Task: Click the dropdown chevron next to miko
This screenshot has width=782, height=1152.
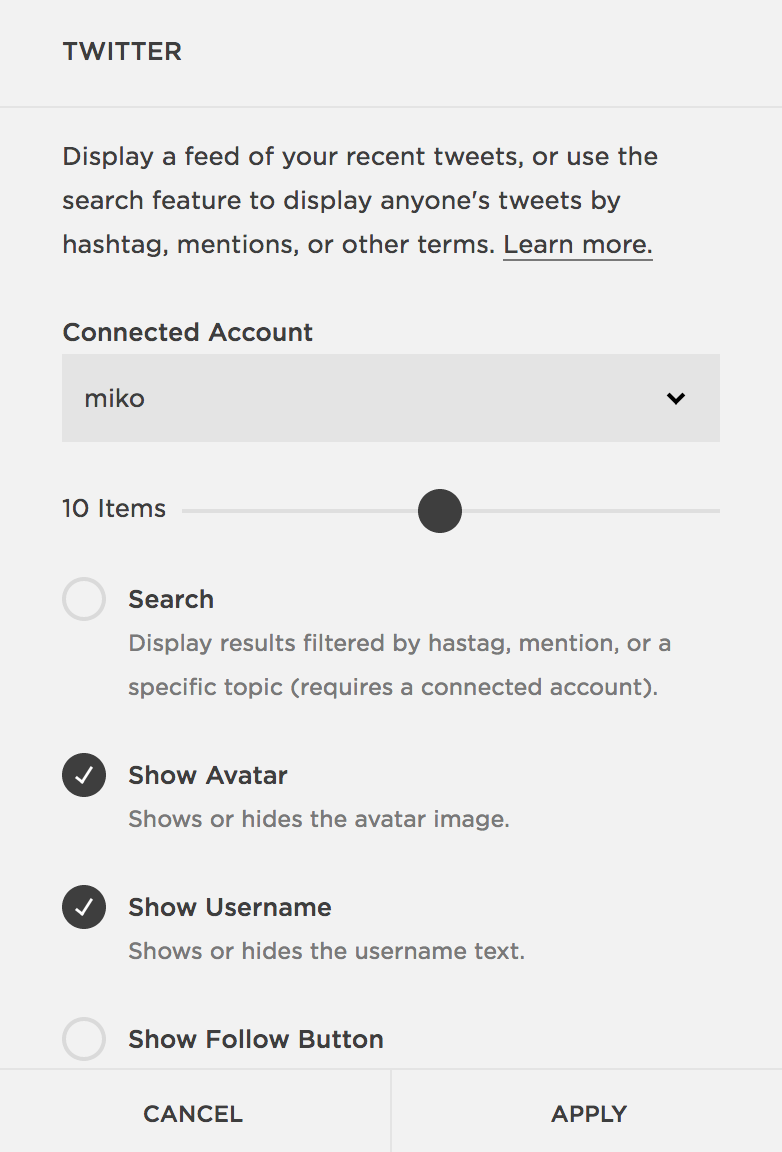Action: (675, 398)
